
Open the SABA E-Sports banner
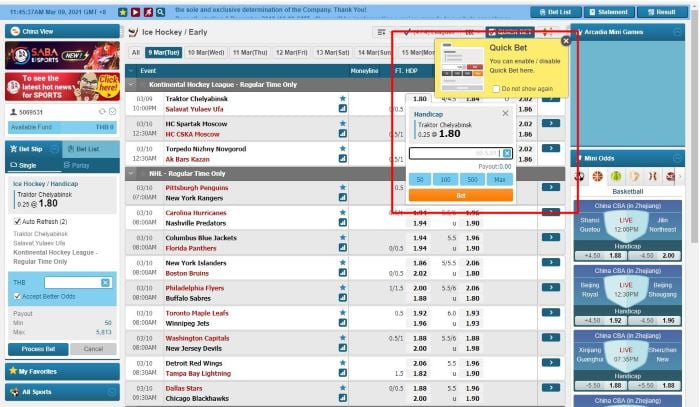pyautogui.click(x=62, y=55)
